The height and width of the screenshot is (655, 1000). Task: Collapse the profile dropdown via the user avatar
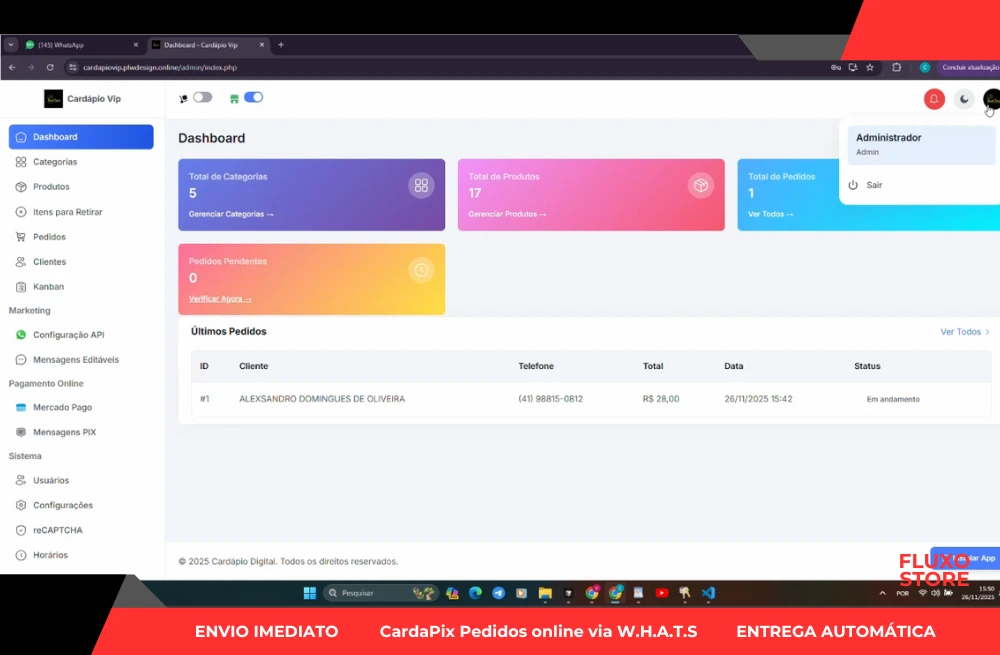pos(991,98)
